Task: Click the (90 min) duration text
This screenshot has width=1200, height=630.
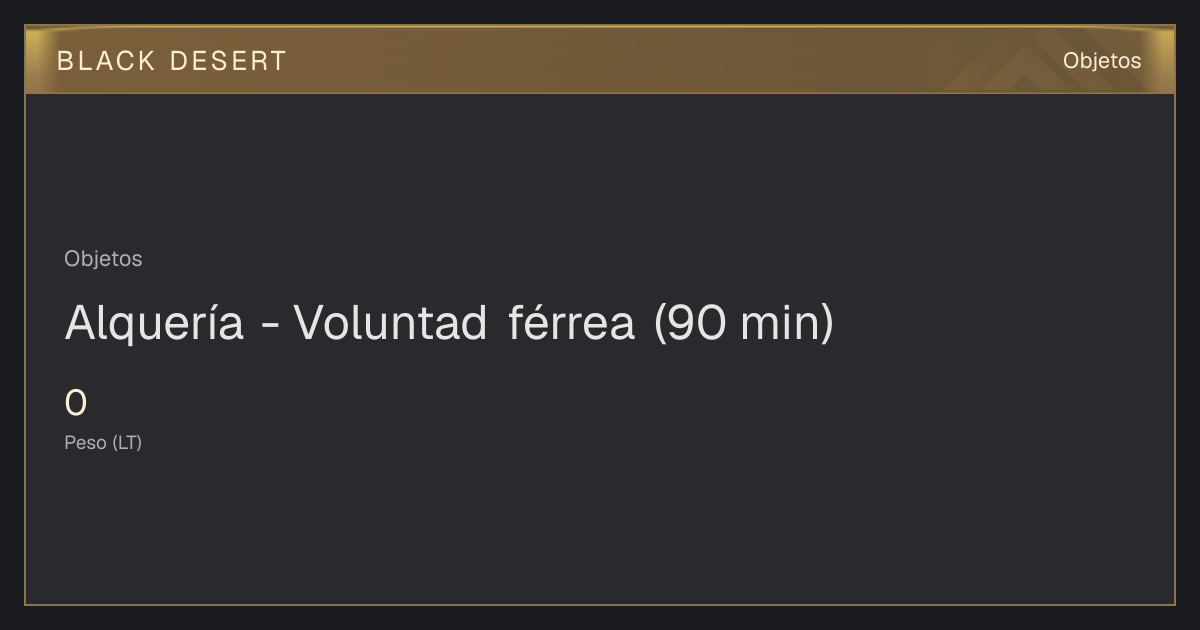Action: click(x=743, y=323)
